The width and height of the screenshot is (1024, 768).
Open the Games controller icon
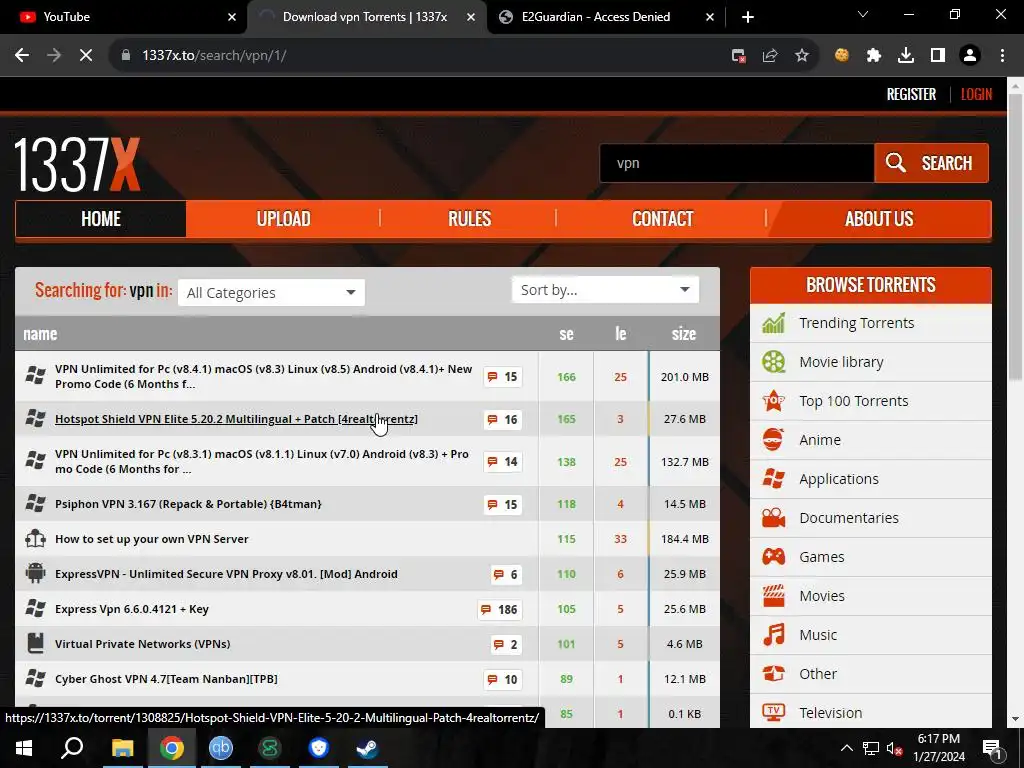pyautogui.click(x=774, y=556)
